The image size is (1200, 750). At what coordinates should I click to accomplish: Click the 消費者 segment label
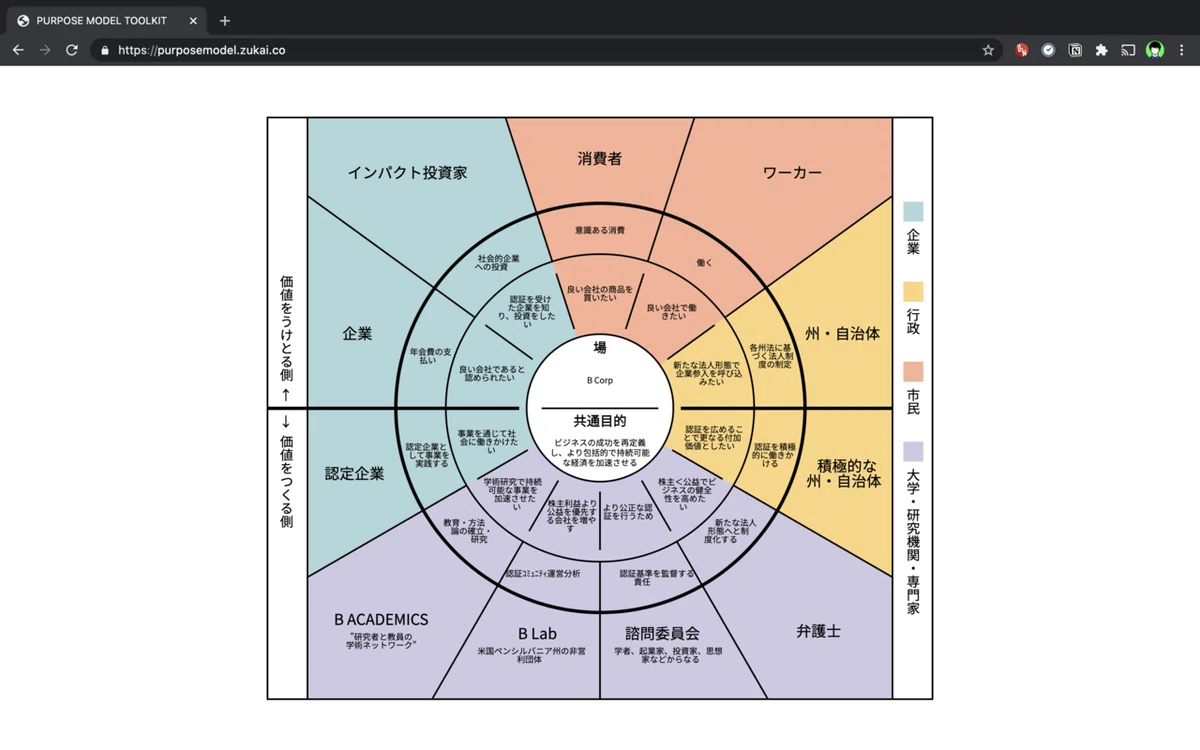600,158
